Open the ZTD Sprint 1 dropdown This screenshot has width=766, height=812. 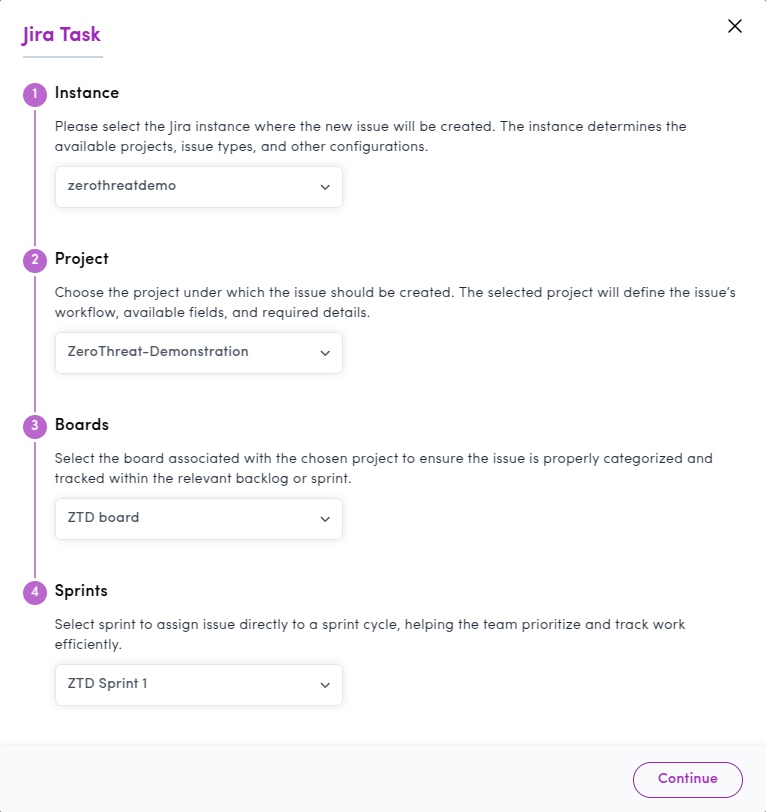point(199,685)
